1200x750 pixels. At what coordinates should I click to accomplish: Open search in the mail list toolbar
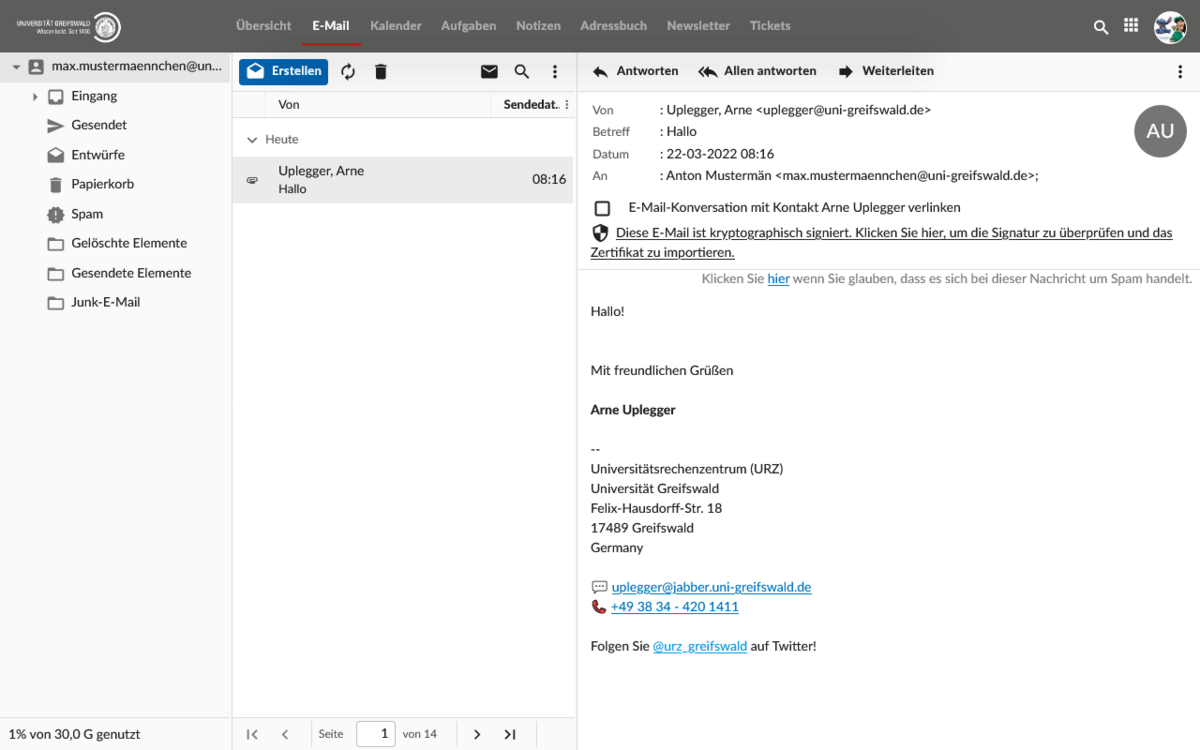(x=522, y=72)
